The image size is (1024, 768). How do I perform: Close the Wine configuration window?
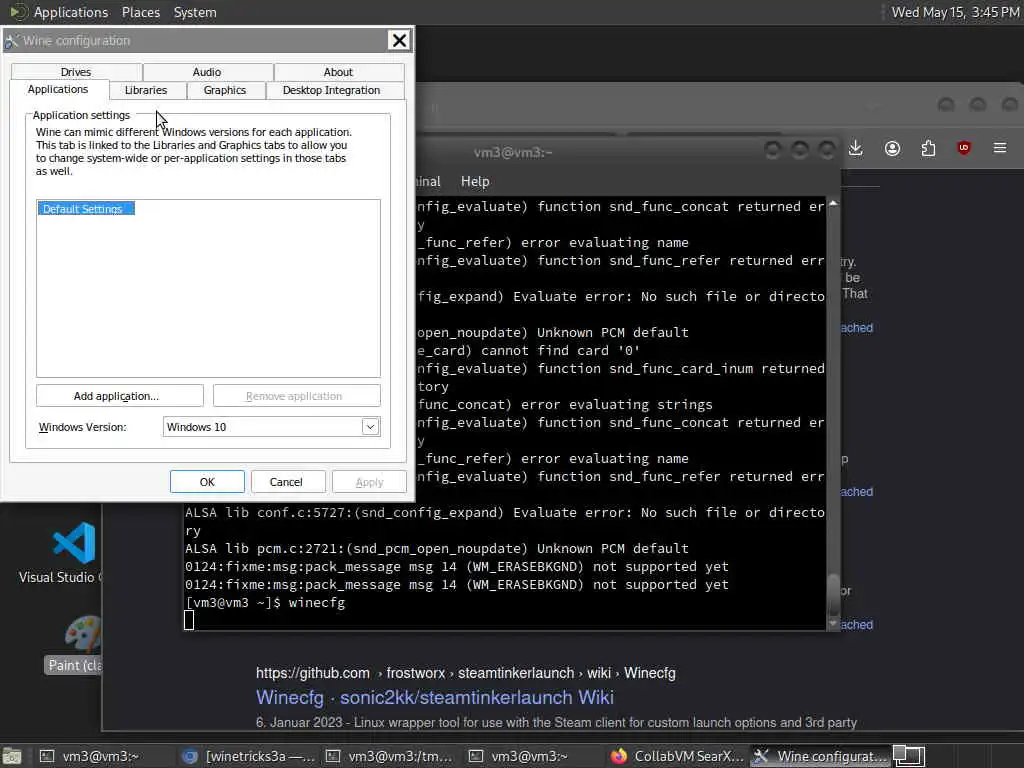pos(399,40)
